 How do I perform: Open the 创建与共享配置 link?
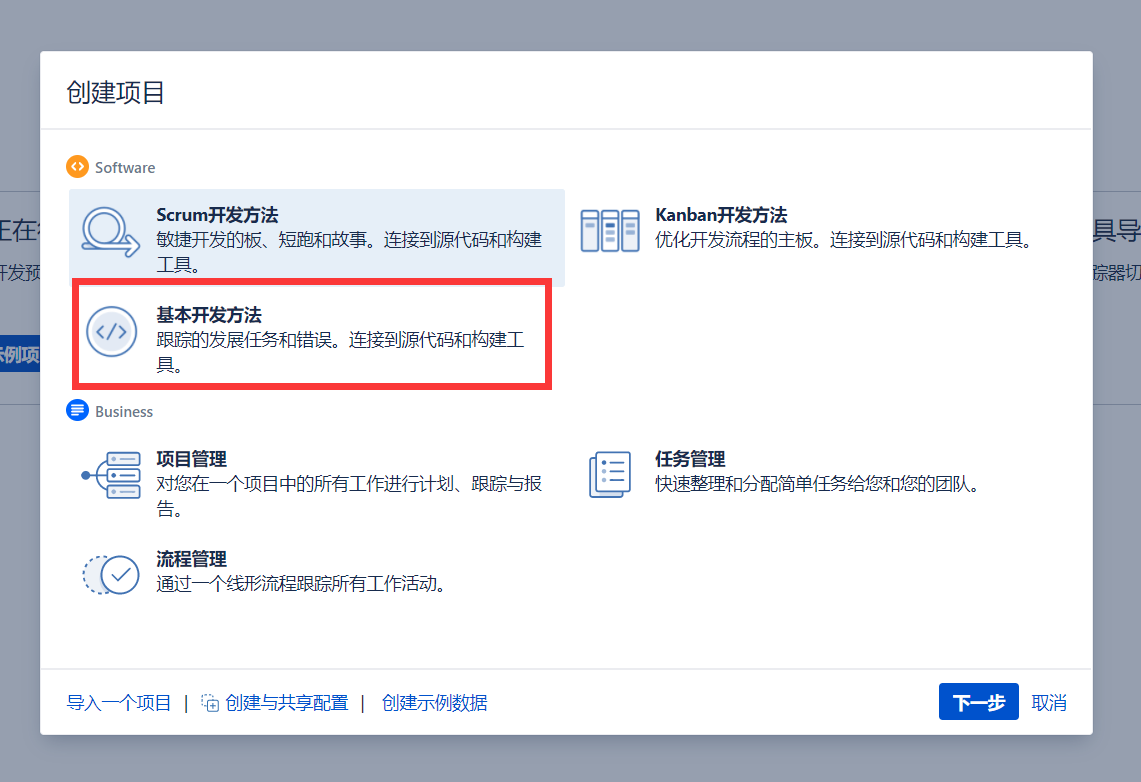[x=287, y=703]
